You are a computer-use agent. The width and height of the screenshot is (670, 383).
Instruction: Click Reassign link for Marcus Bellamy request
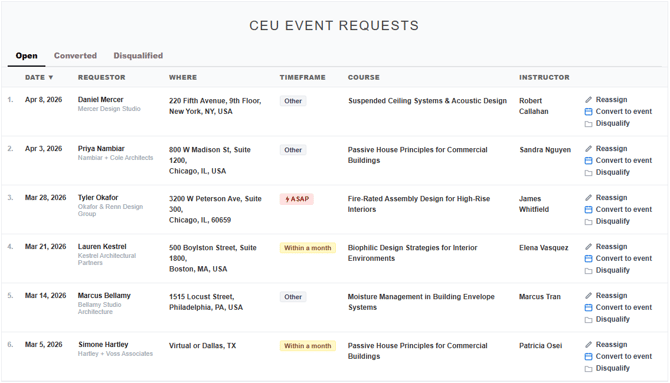click(x=611, y=295)
